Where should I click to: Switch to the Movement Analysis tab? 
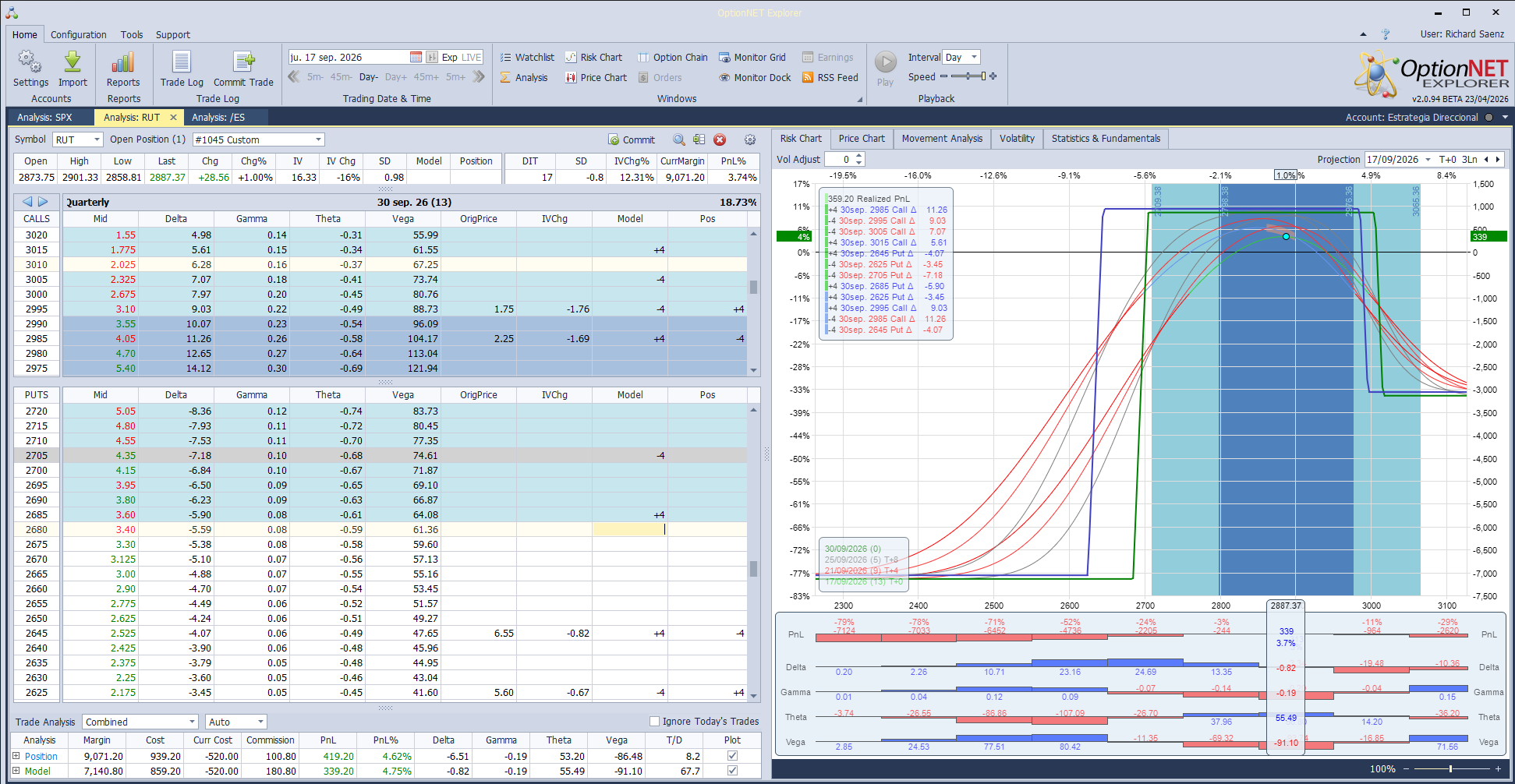point(942,139)
